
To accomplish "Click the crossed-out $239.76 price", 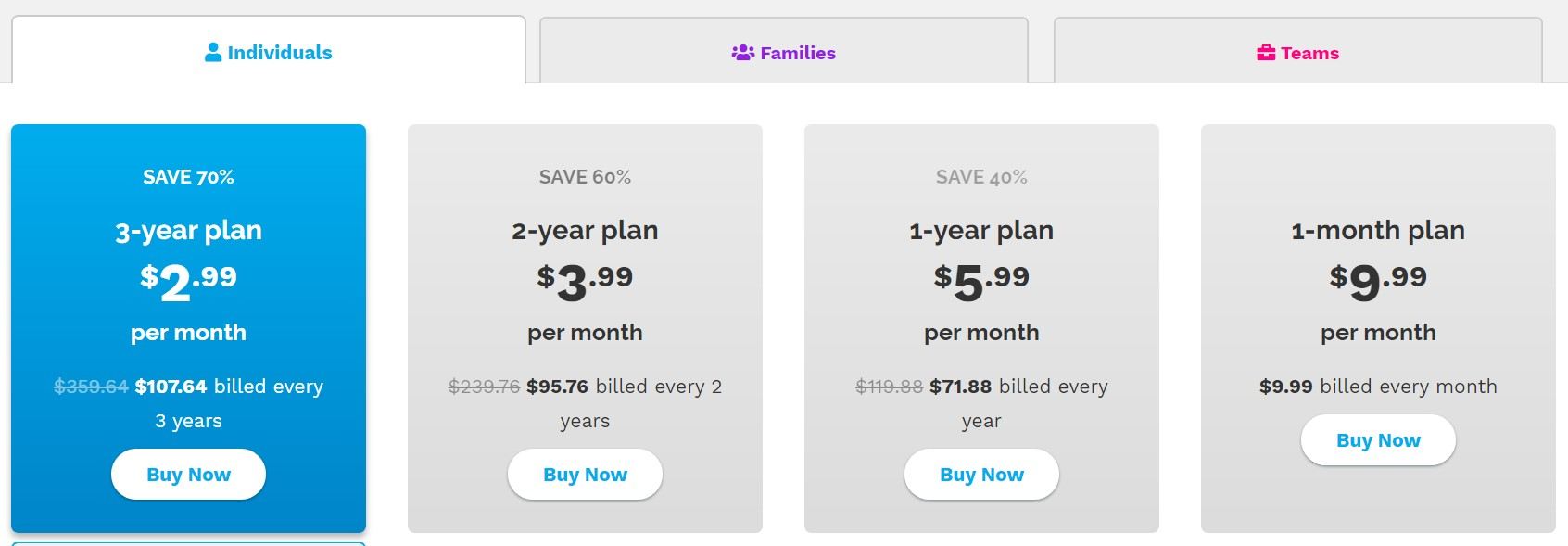I will pos(484,387).
